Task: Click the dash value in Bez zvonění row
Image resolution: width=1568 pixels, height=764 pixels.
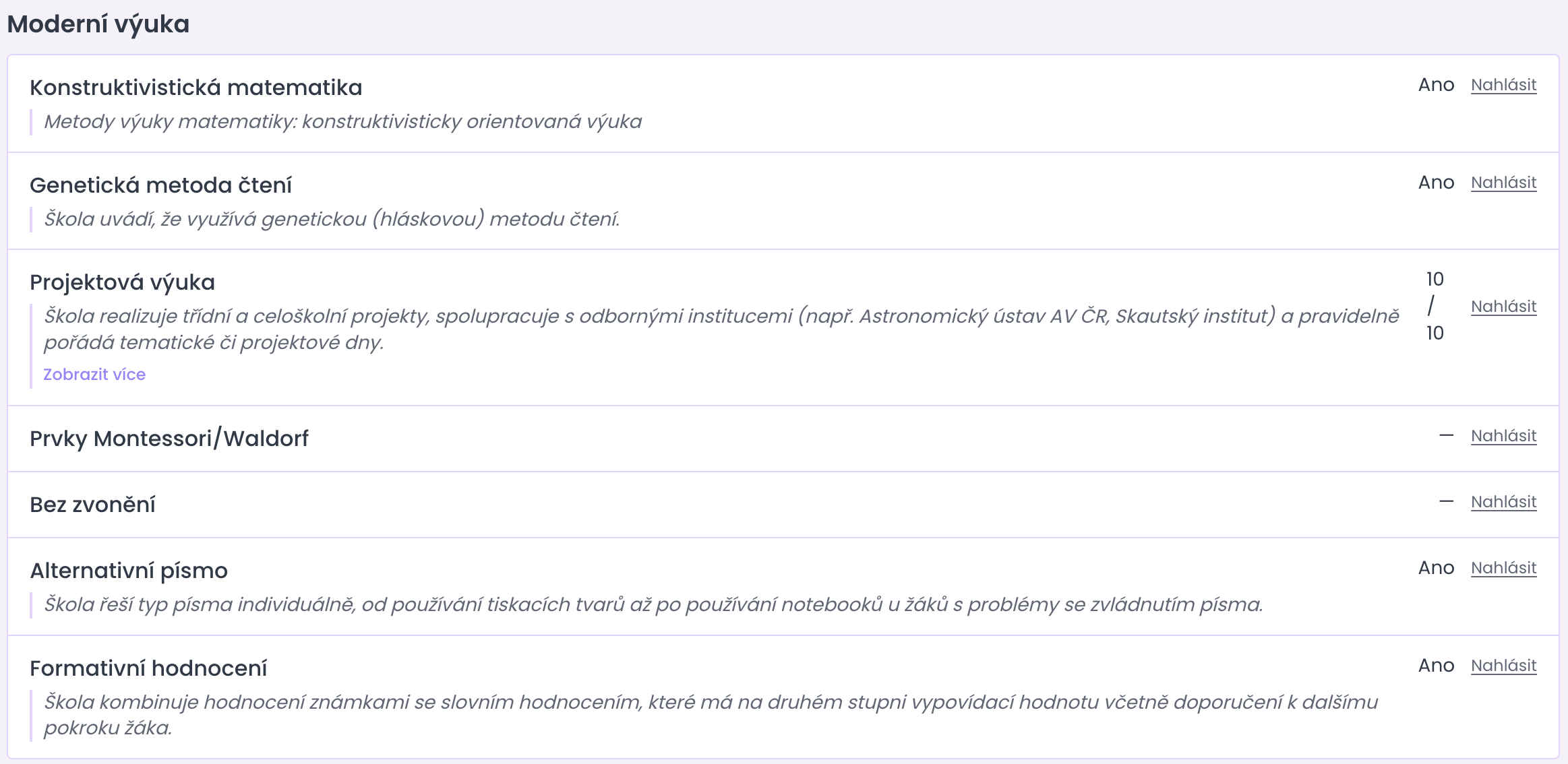Action: coord(1446,502)
